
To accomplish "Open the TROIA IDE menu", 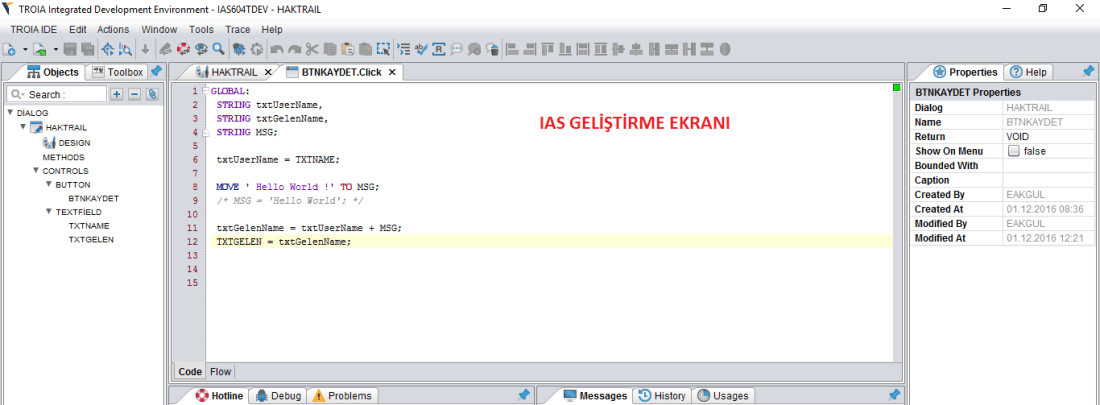I will click(34, 29).
